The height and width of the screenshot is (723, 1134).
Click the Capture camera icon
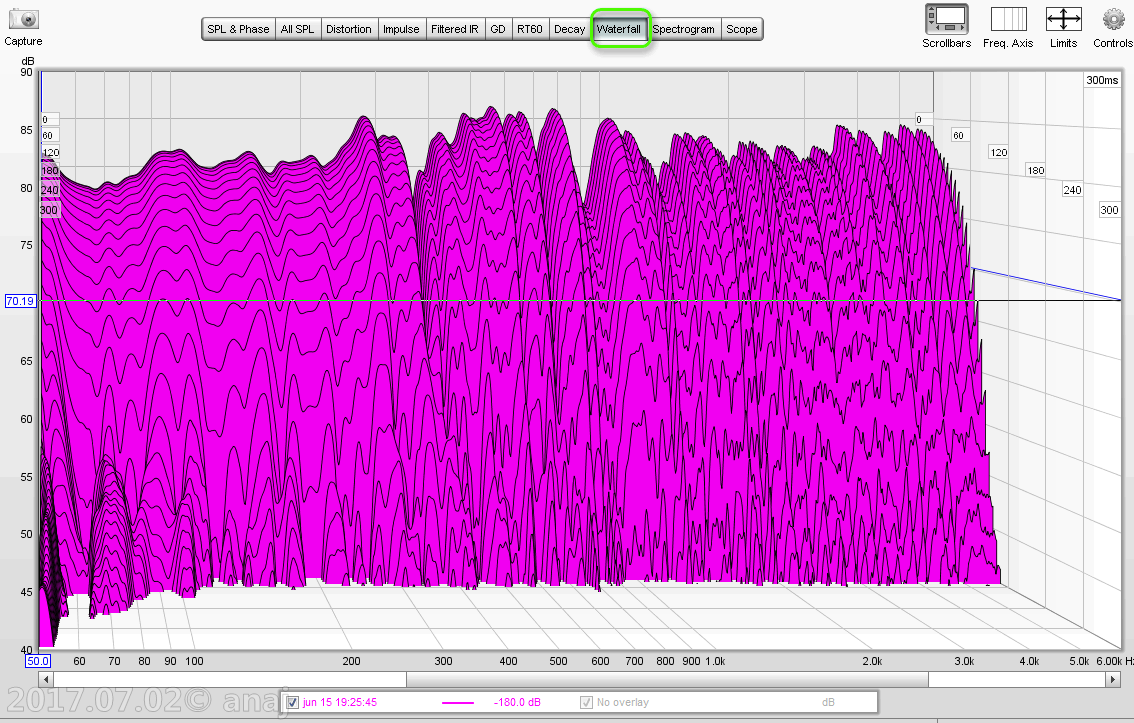23,20
